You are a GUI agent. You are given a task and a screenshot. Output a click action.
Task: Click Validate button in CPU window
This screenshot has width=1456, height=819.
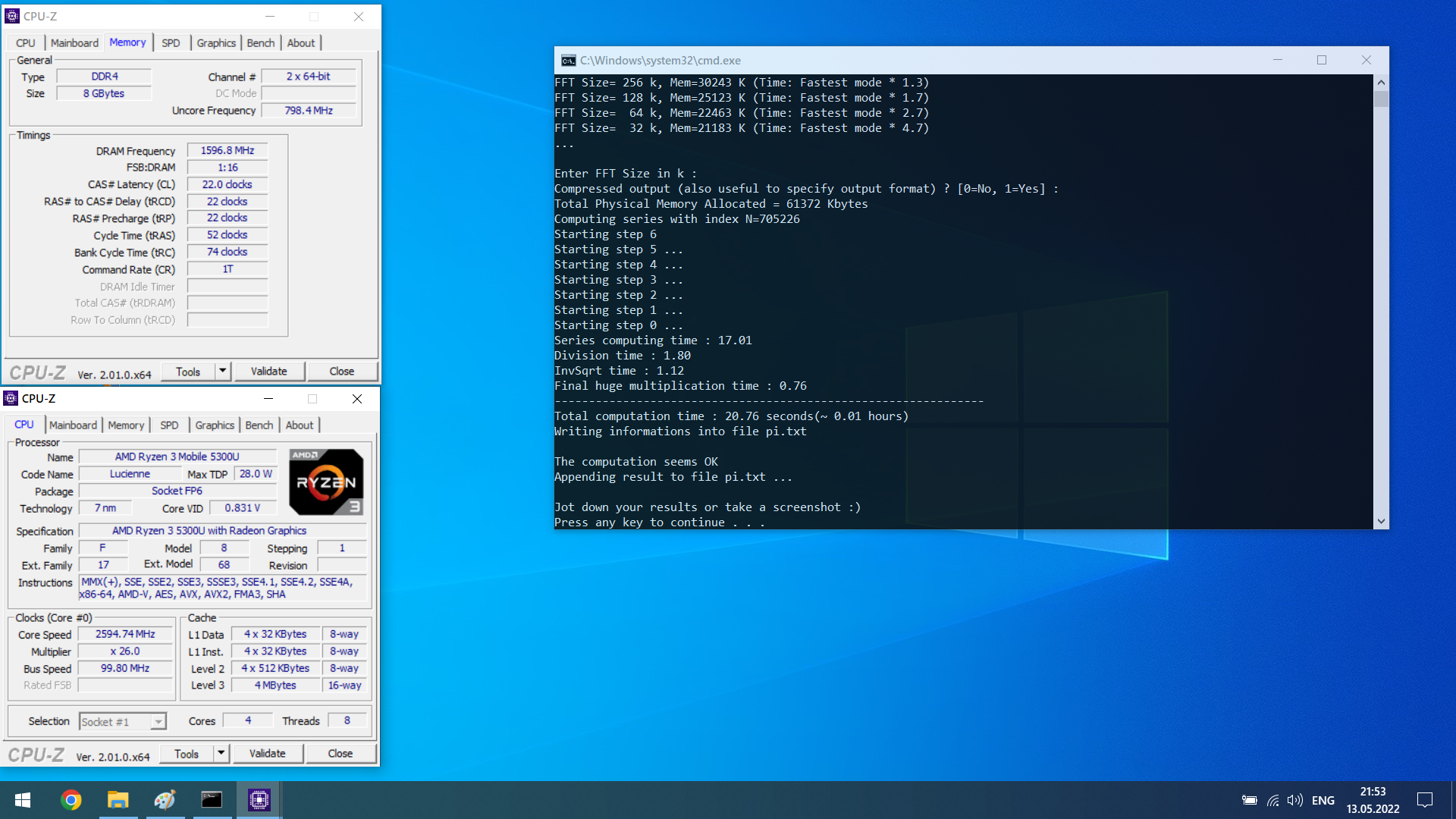pyautogui.click(x=268, y=754)
